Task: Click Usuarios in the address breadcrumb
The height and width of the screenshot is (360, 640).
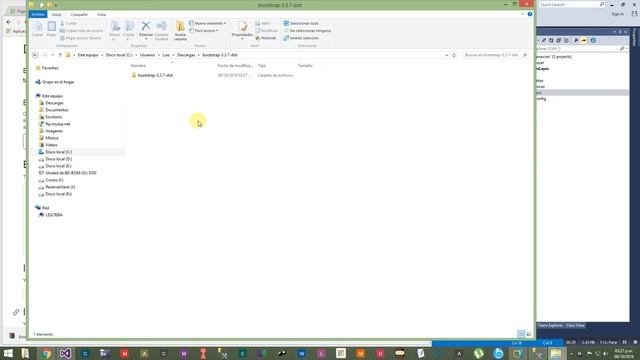Action: click(x=147, y=55)
